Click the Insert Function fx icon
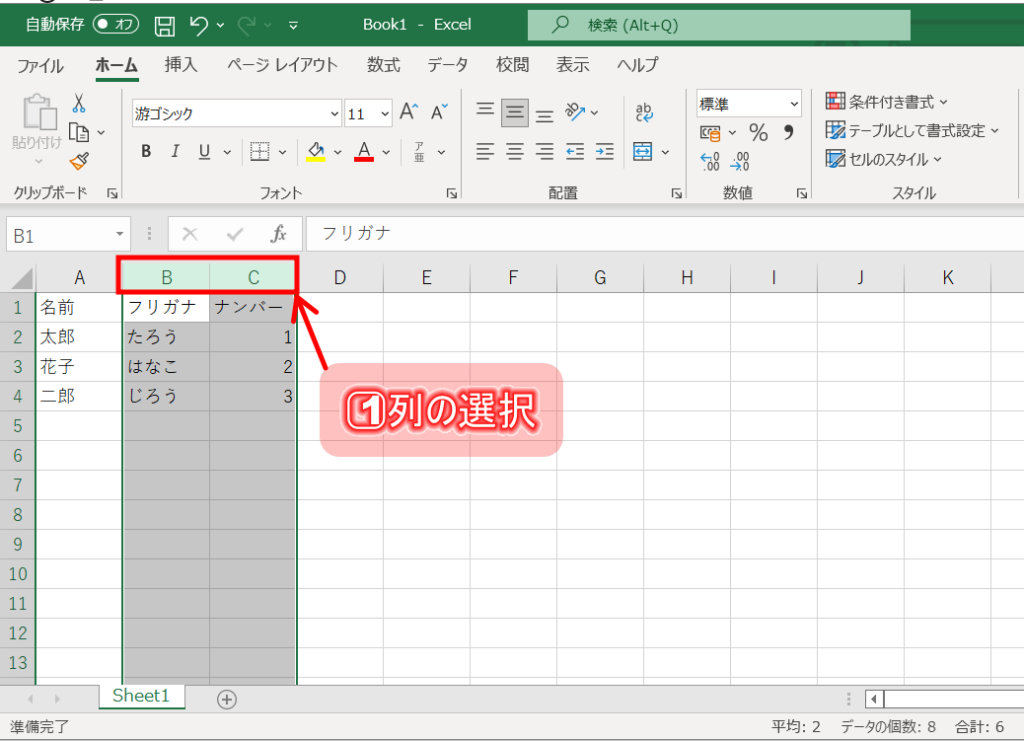1024x741 pixels. tap(279, 234)
